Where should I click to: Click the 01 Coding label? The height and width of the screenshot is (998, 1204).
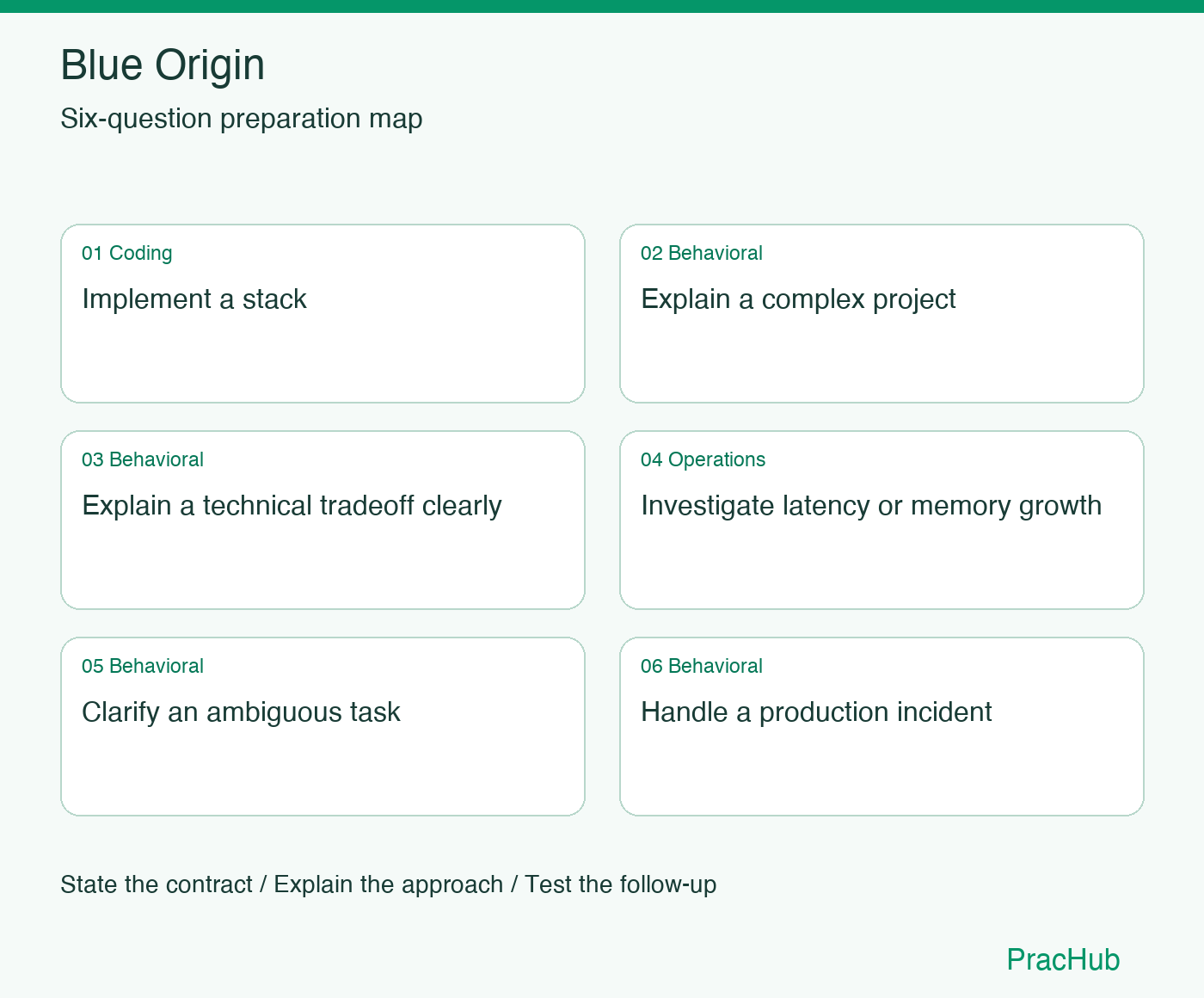coord(127,253)
